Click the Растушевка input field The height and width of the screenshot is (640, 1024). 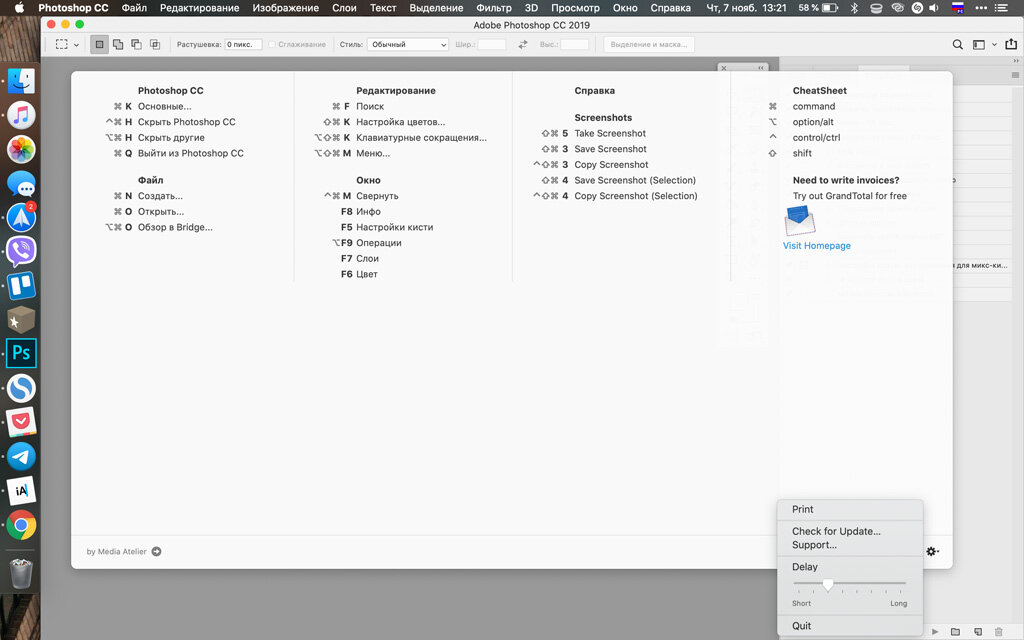tap(243, 44)
